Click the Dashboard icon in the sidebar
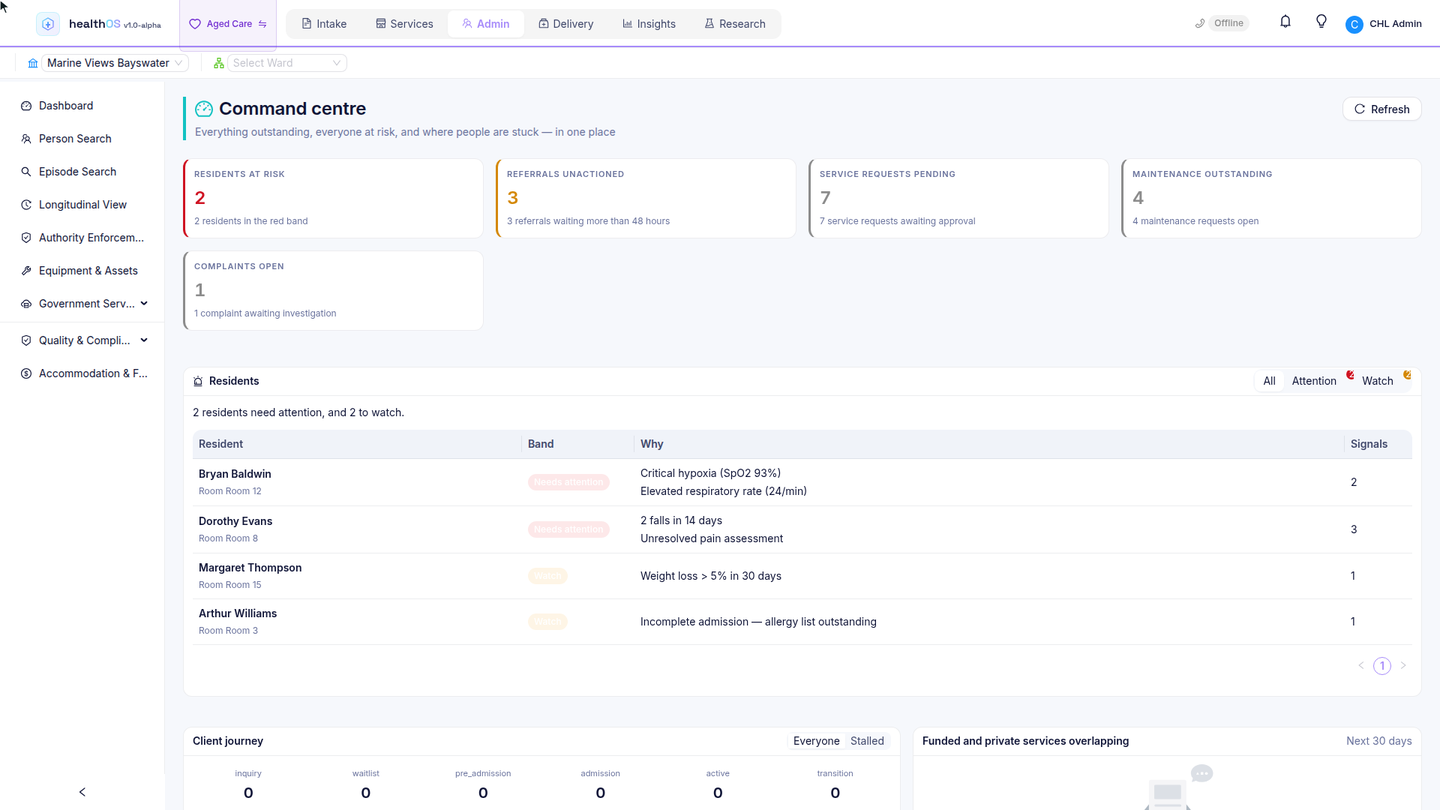This screenshot has width=1440, height=810. 26,106
